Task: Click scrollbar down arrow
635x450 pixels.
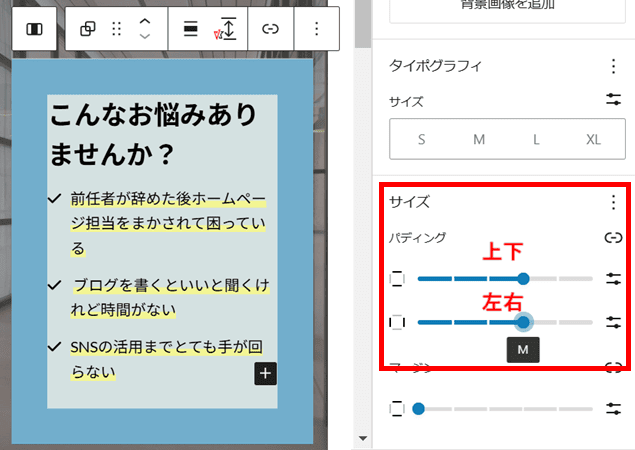Action: (363, 438)
